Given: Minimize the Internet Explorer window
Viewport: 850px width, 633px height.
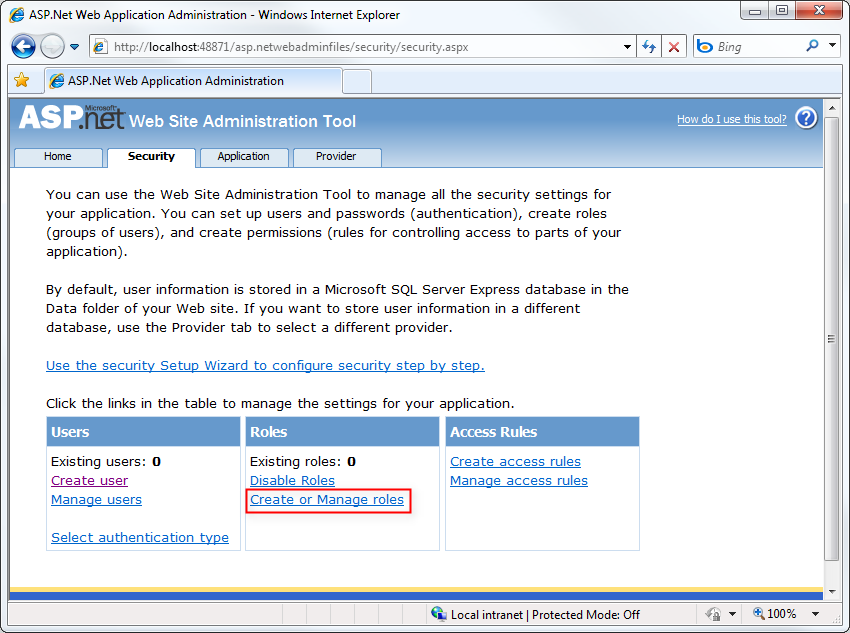Looking at the screenshot, I should click(755, 10).
